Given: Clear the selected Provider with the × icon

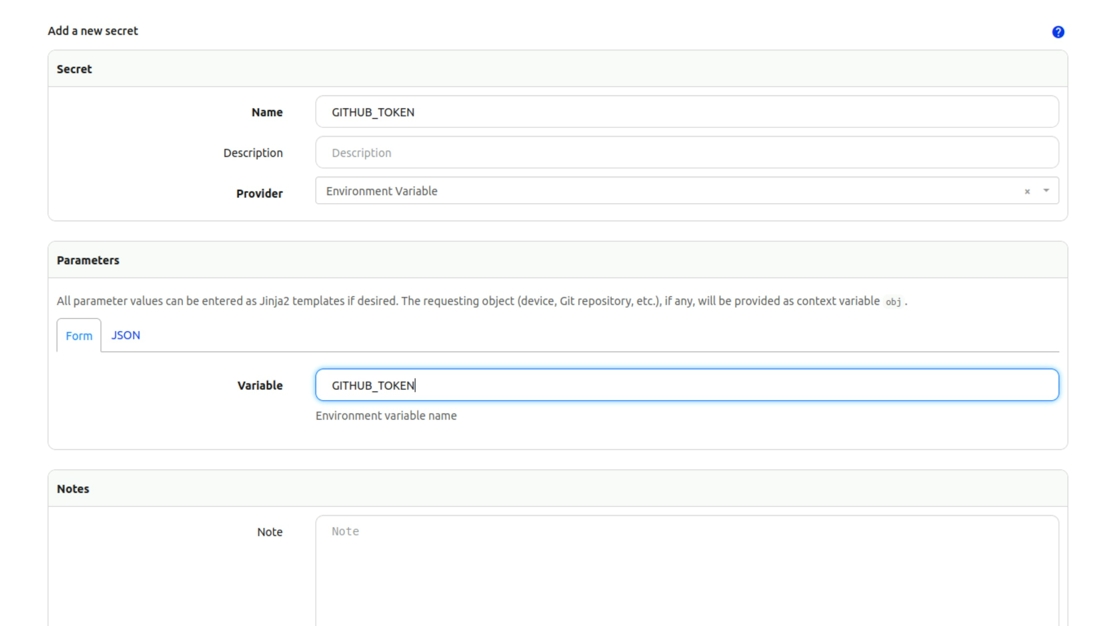Looking at the screenshot, I should click(1027, 191).
